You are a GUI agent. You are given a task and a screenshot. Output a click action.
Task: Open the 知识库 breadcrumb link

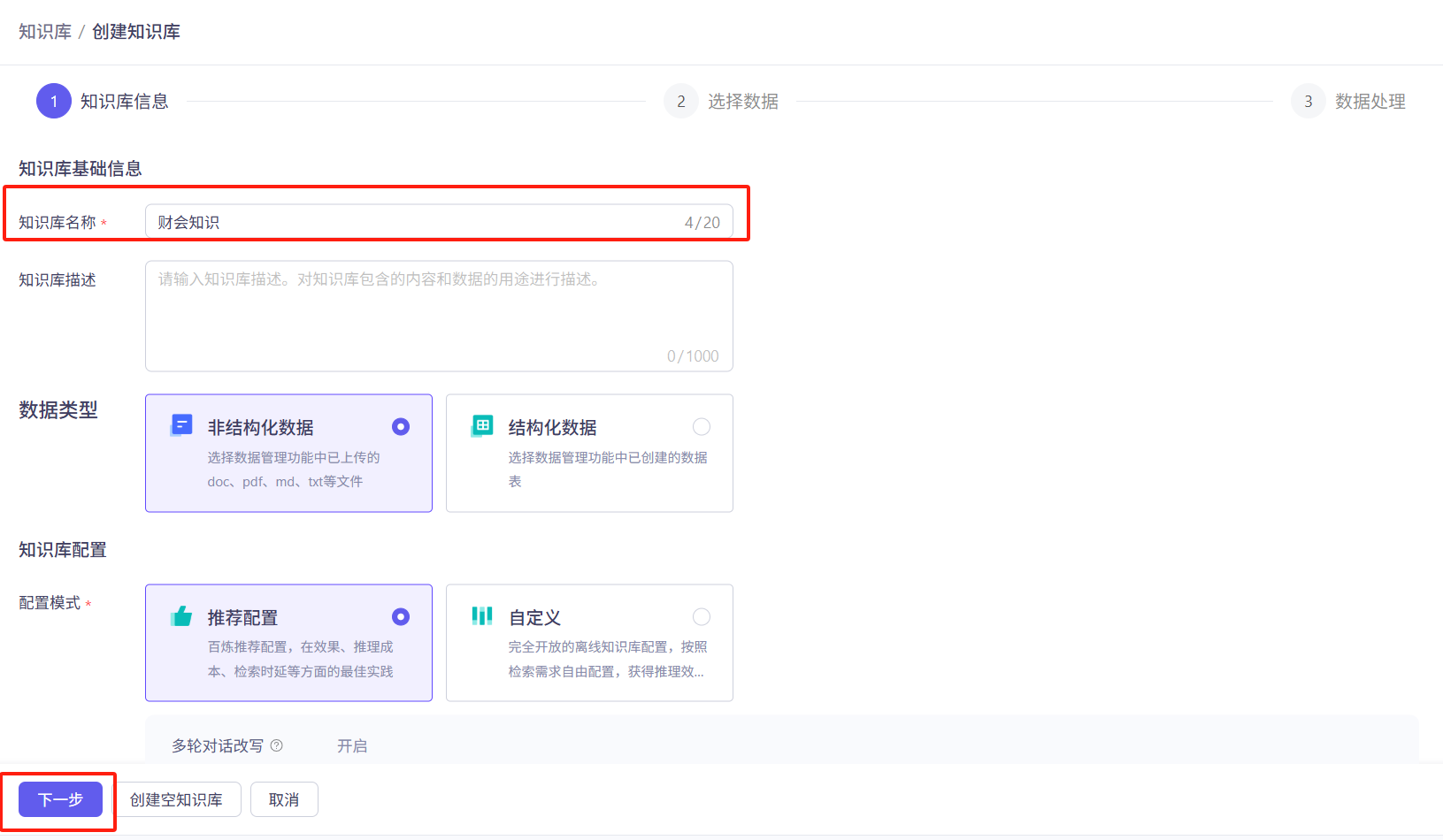click(45, 30)
